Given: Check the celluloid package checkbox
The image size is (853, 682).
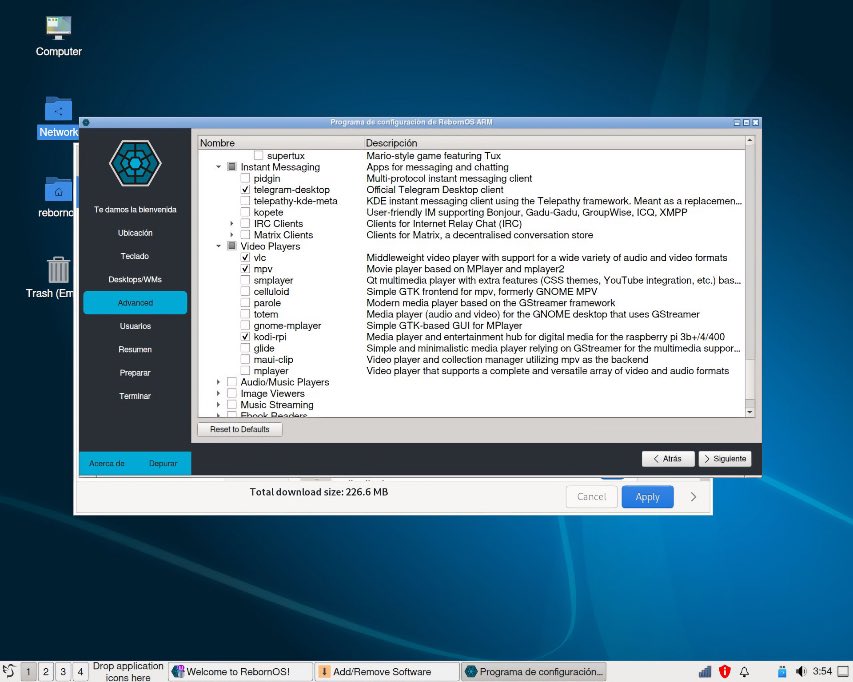Looking at the screenshot, I should (245, 292).
